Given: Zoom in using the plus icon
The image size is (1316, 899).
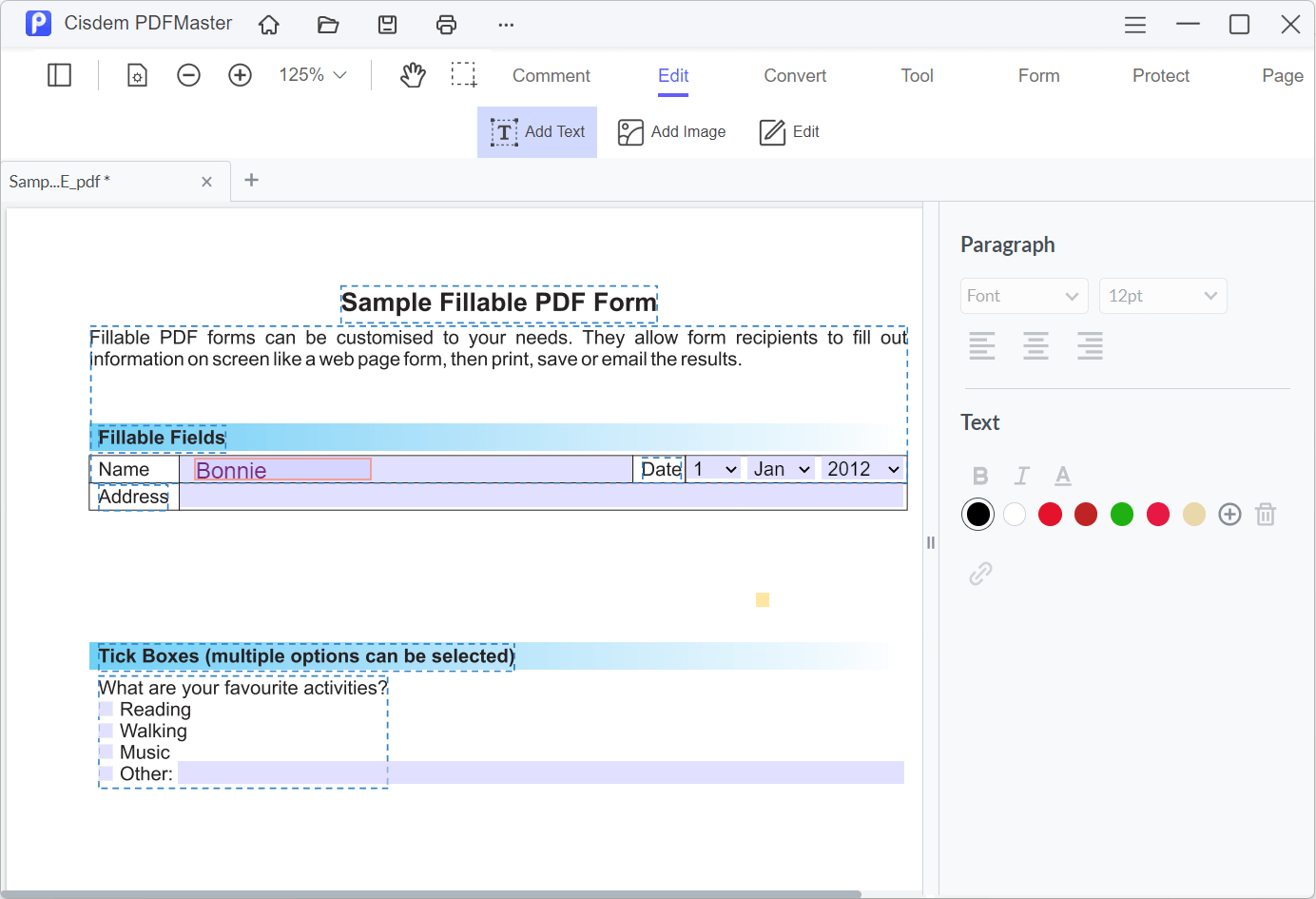Looking at the screenshot, I should tap(240, 75).
